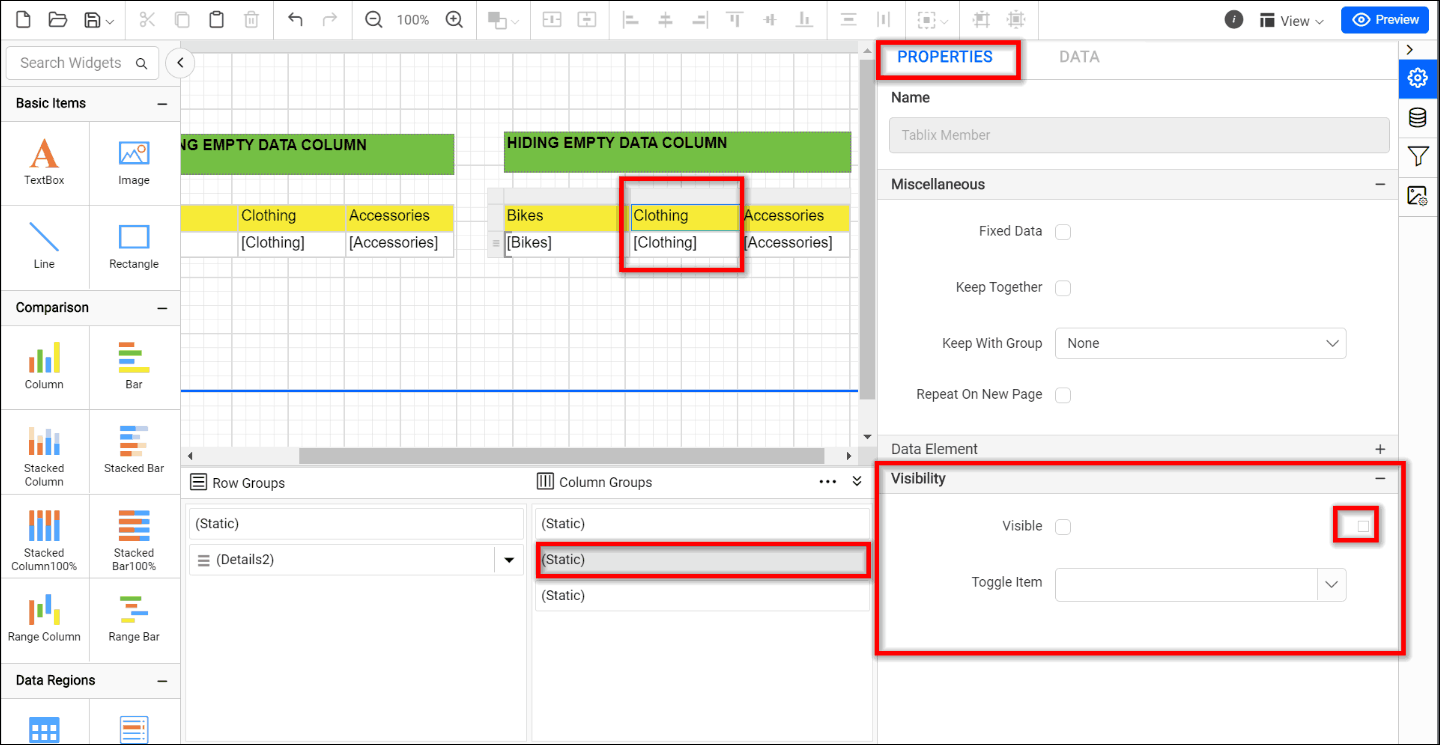
Task: Add a Data Element with the plus button
Action: 1380,449
